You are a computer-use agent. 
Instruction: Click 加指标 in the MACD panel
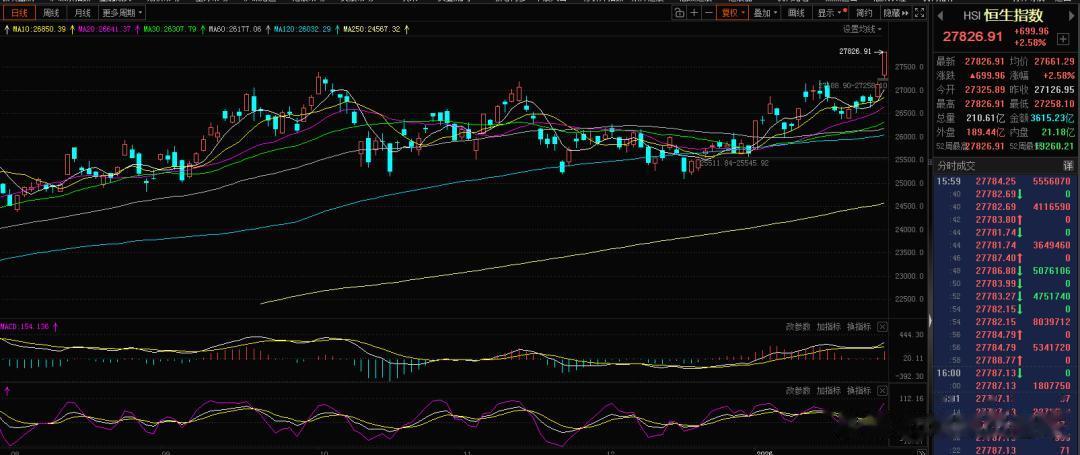pos(829,326)
